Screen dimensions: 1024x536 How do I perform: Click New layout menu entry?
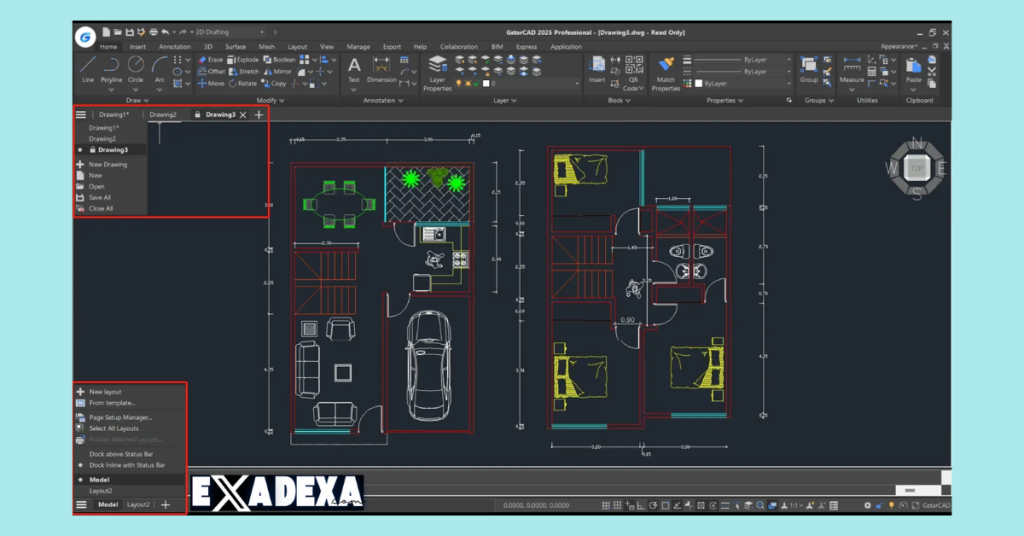[x=105, y=392]
